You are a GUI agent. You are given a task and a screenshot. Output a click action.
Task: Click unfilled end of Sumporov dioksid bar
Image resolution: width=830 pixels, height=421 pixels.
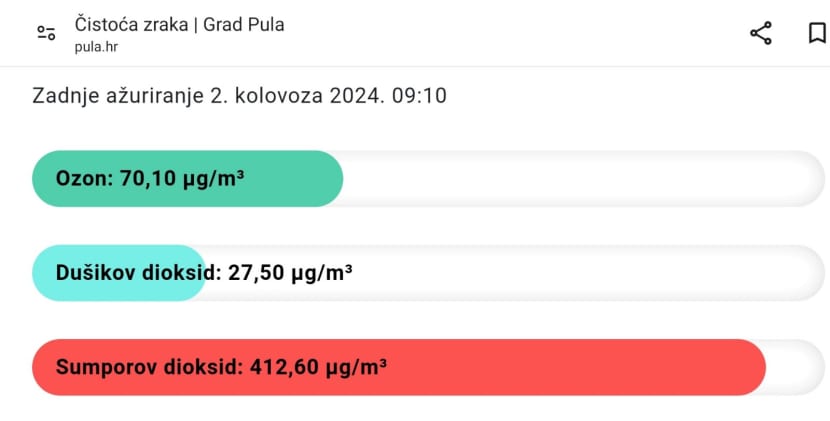point(796,367)
